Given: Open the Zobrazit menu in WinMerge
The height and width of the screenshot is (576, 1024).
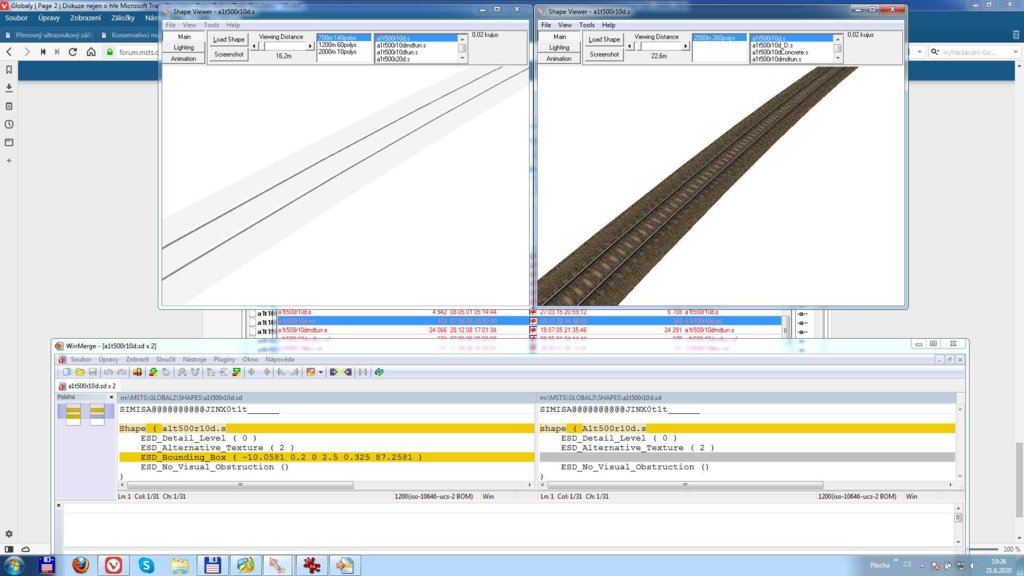Looking at the screenshot, I should [137, 359].
